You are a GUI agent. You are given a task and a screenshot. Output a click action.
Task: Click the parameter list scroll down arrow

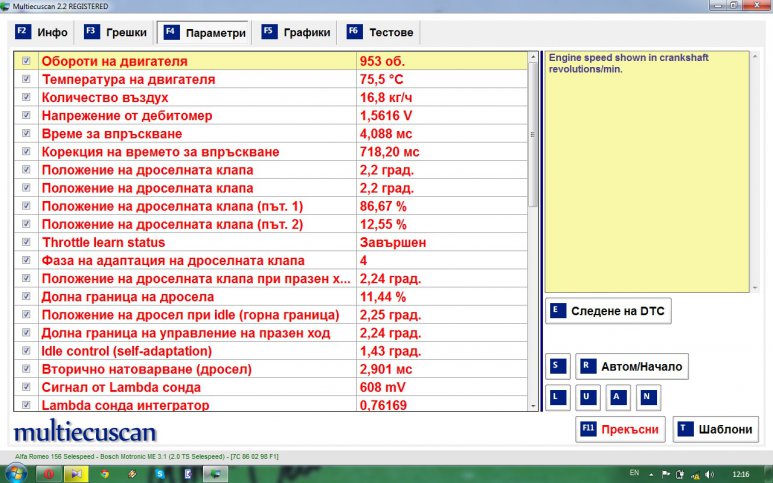point(534,403)
